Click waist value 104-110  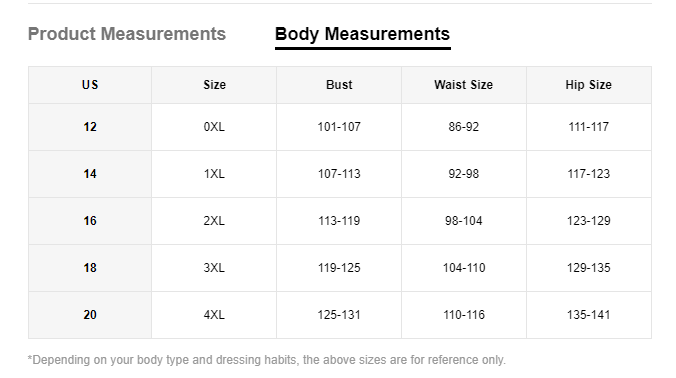tap(464, 268)
